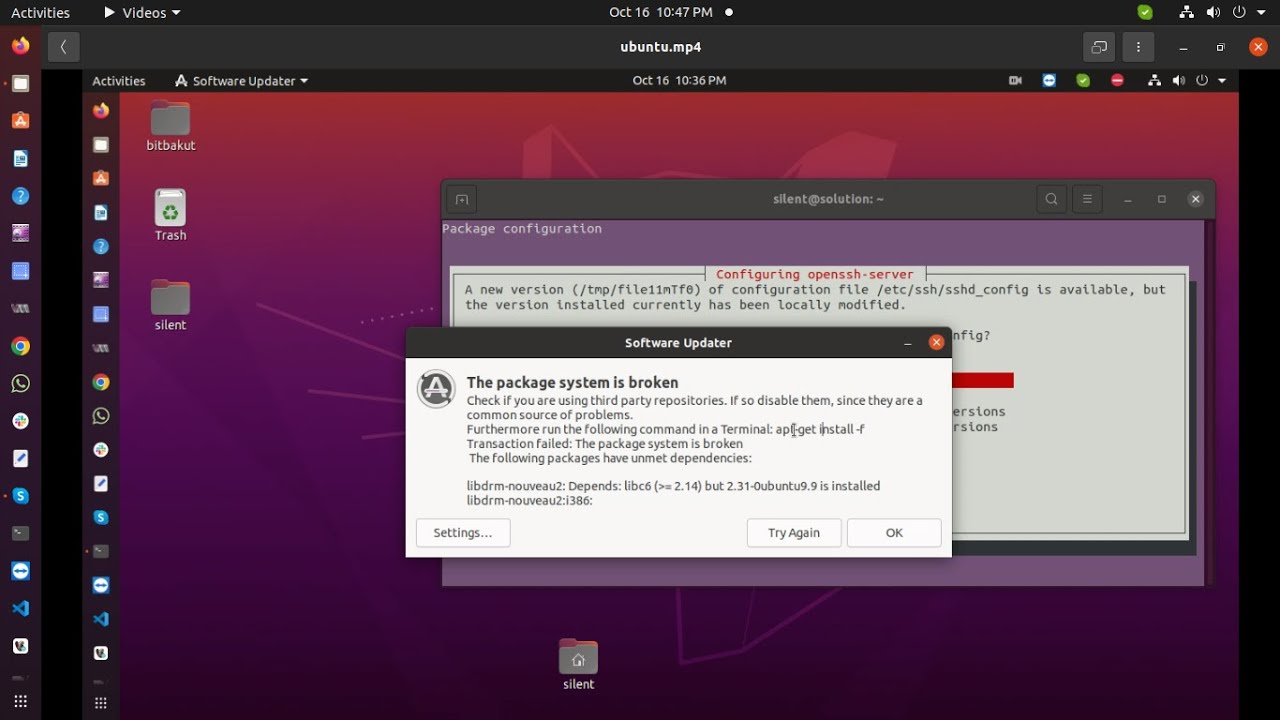Open the Oct 16 10:36 PM clock in the video

[x=679, y=81]
